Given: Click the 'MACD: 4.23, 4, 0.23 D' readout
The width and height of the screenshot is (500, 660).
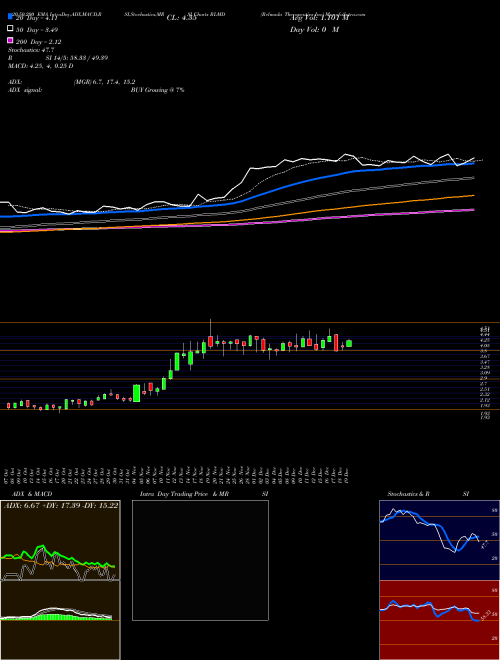Looking at the screenshot, I should click(x=40, y=66).
